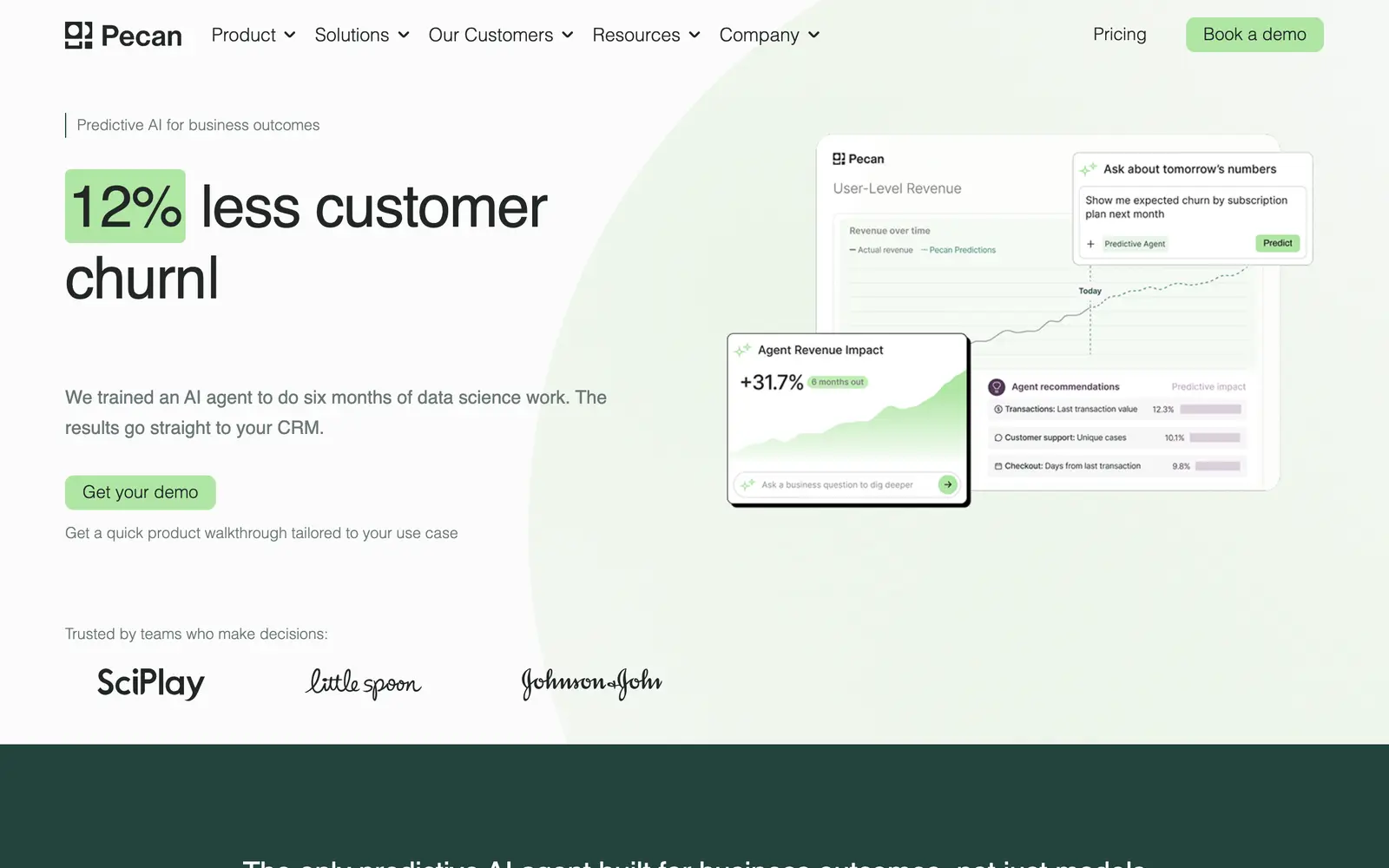Click the Revenue over time chart label

(889, 231)
